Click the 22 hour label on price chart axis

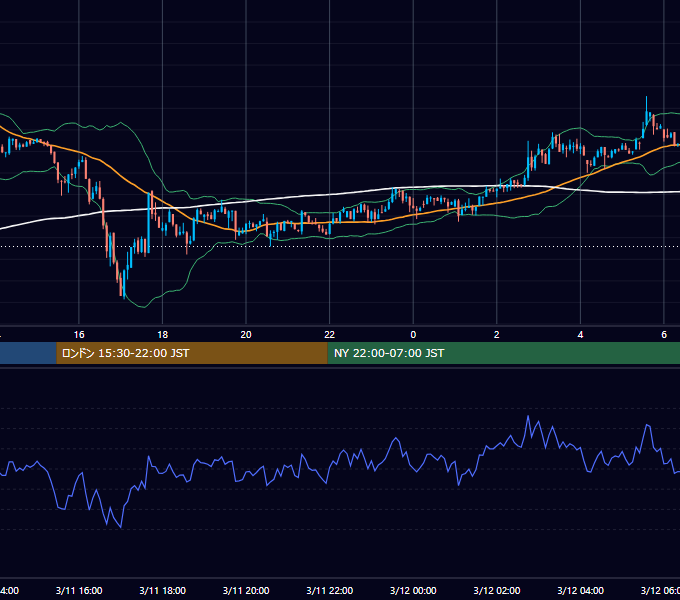click(330, 335)
